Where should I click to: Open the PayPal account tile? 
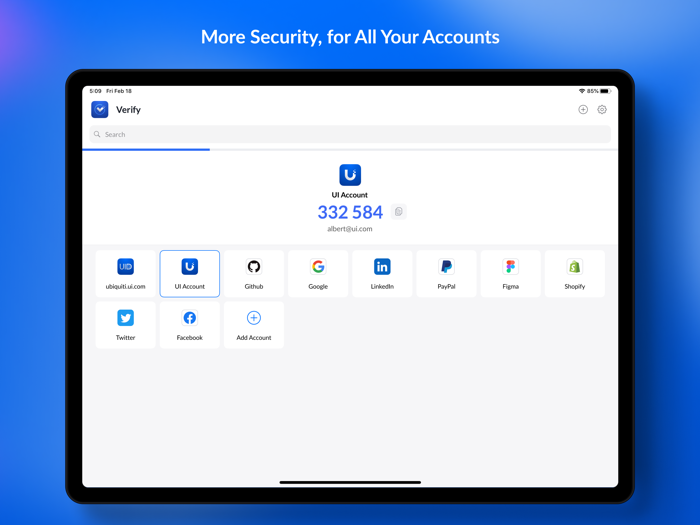tap(446, 274)
